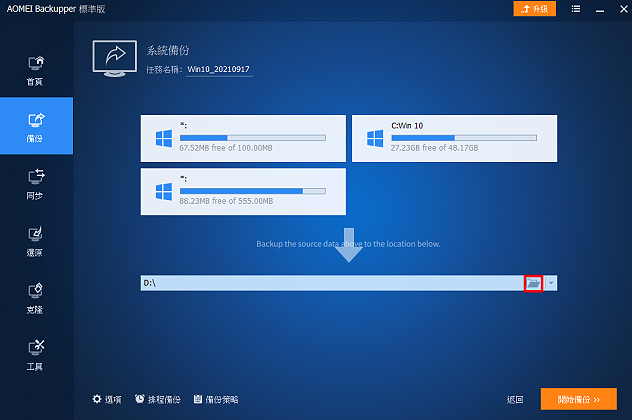Image resolution: width=632 pixels, height=420 pixels.
Task: Select the C:Win 10 partition card
Action: (x=454, y=138)
